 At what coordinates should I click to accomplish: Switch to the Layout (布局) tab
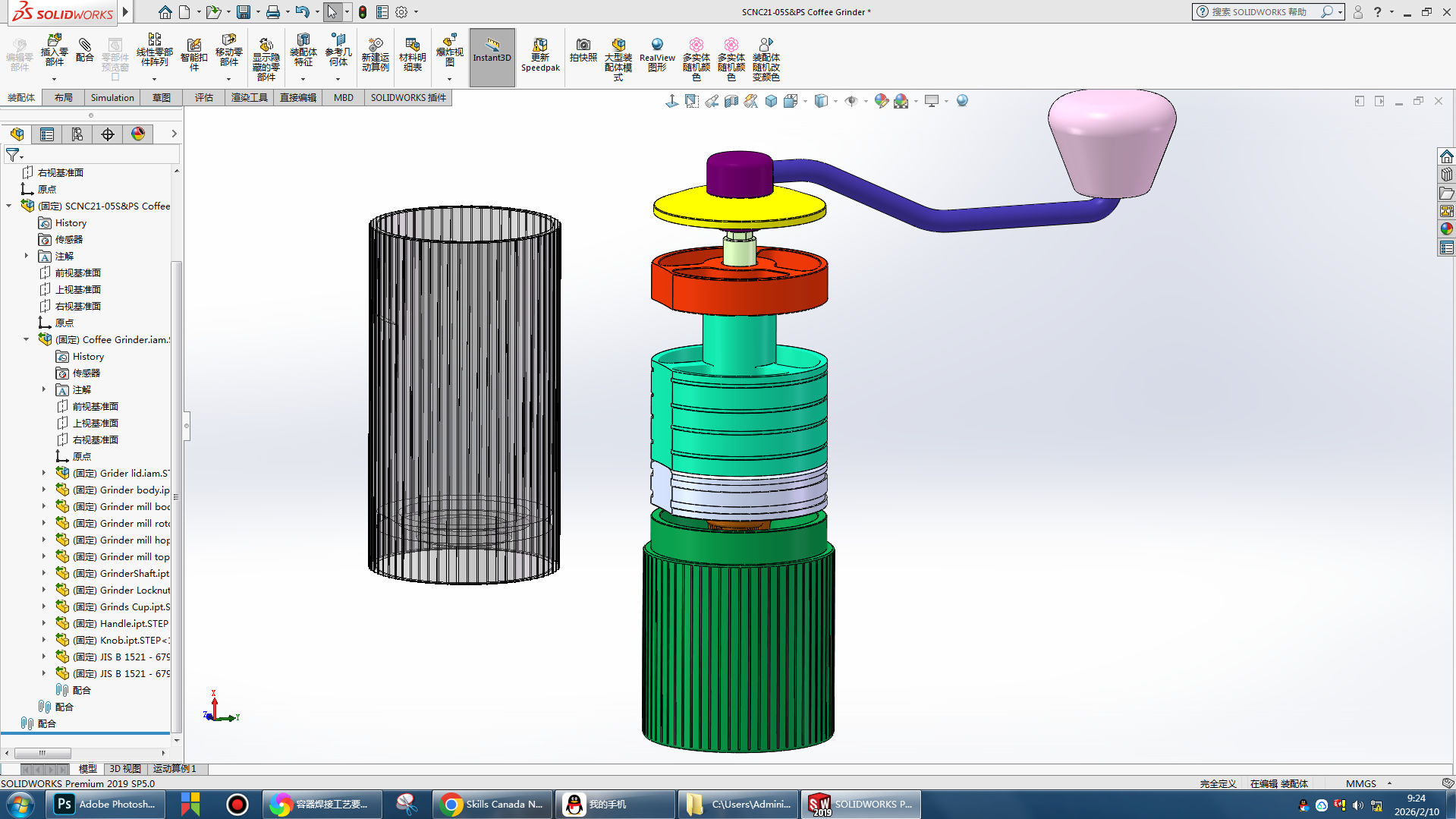tap(64, 98)
